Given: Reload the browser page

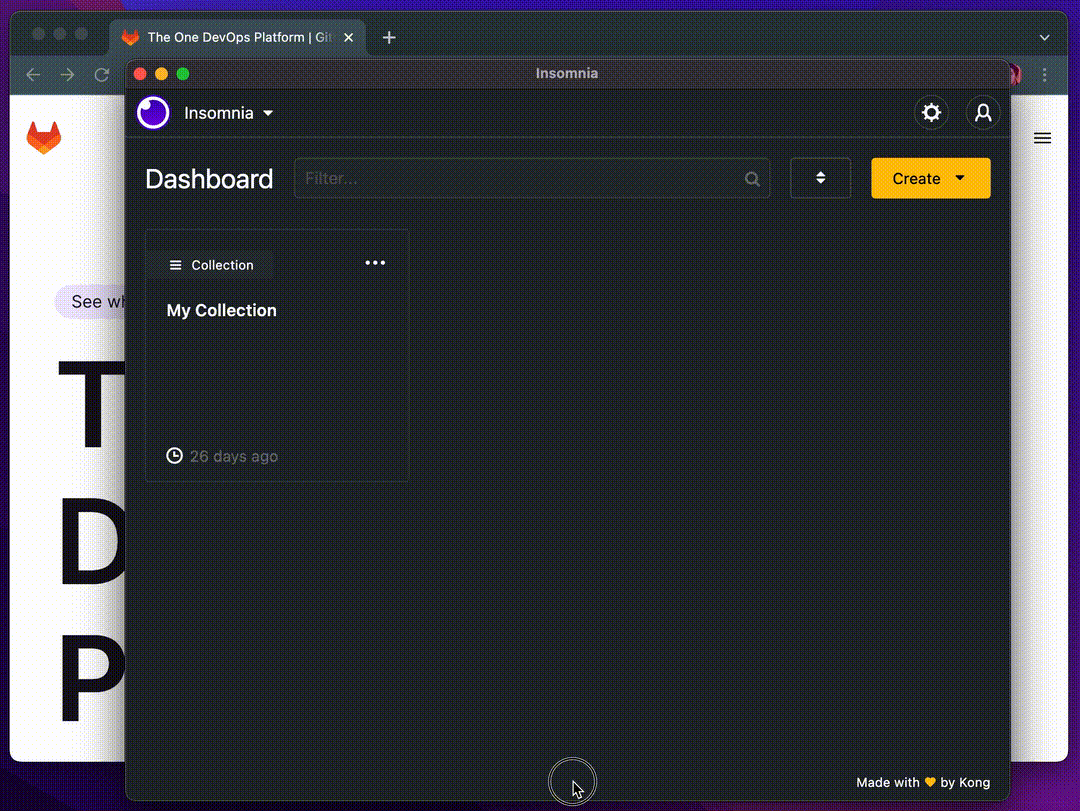Looking at the screenshot, I should click(x=102, y=74).
